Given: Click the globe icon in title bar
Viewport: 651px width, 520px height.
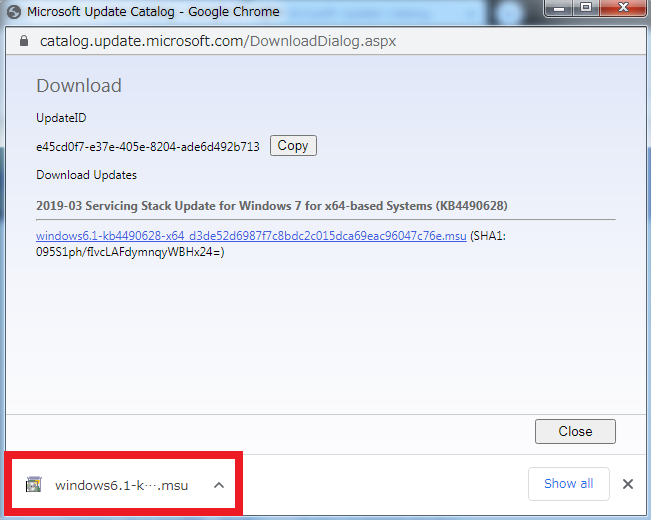Looking at the screenshot, I should (x=14, y=12).
